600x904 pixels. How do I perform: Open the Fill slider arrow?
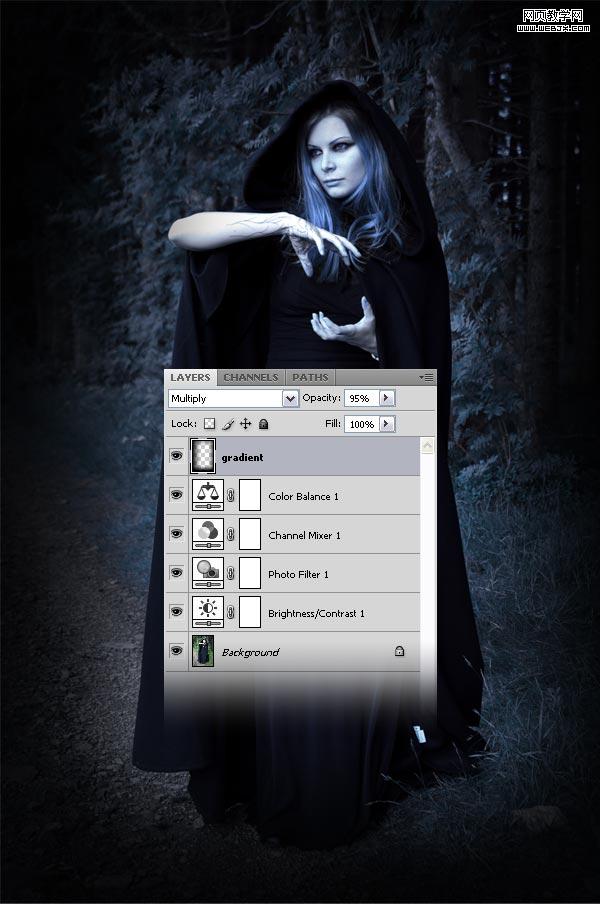tap(386, 424)
